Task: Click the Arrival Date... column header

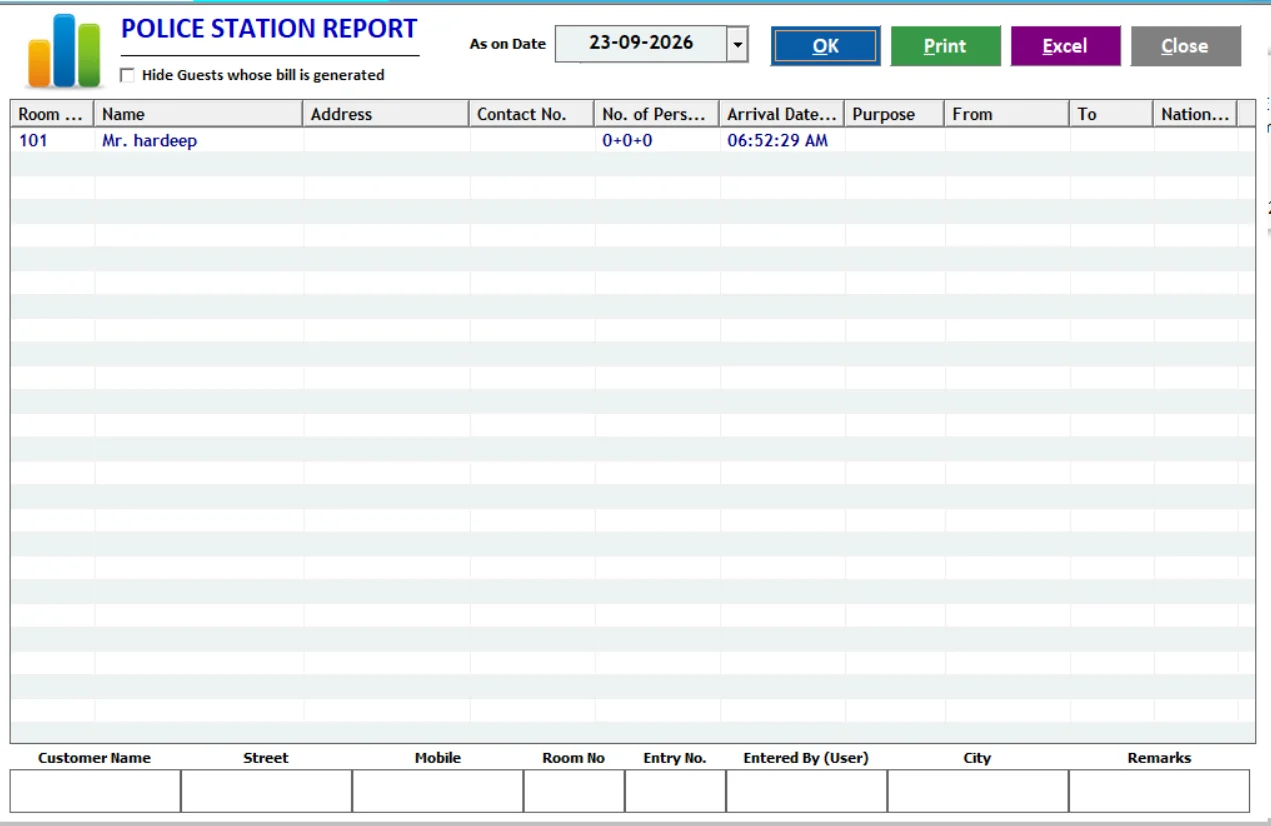Action: click(x=782, y=114)
